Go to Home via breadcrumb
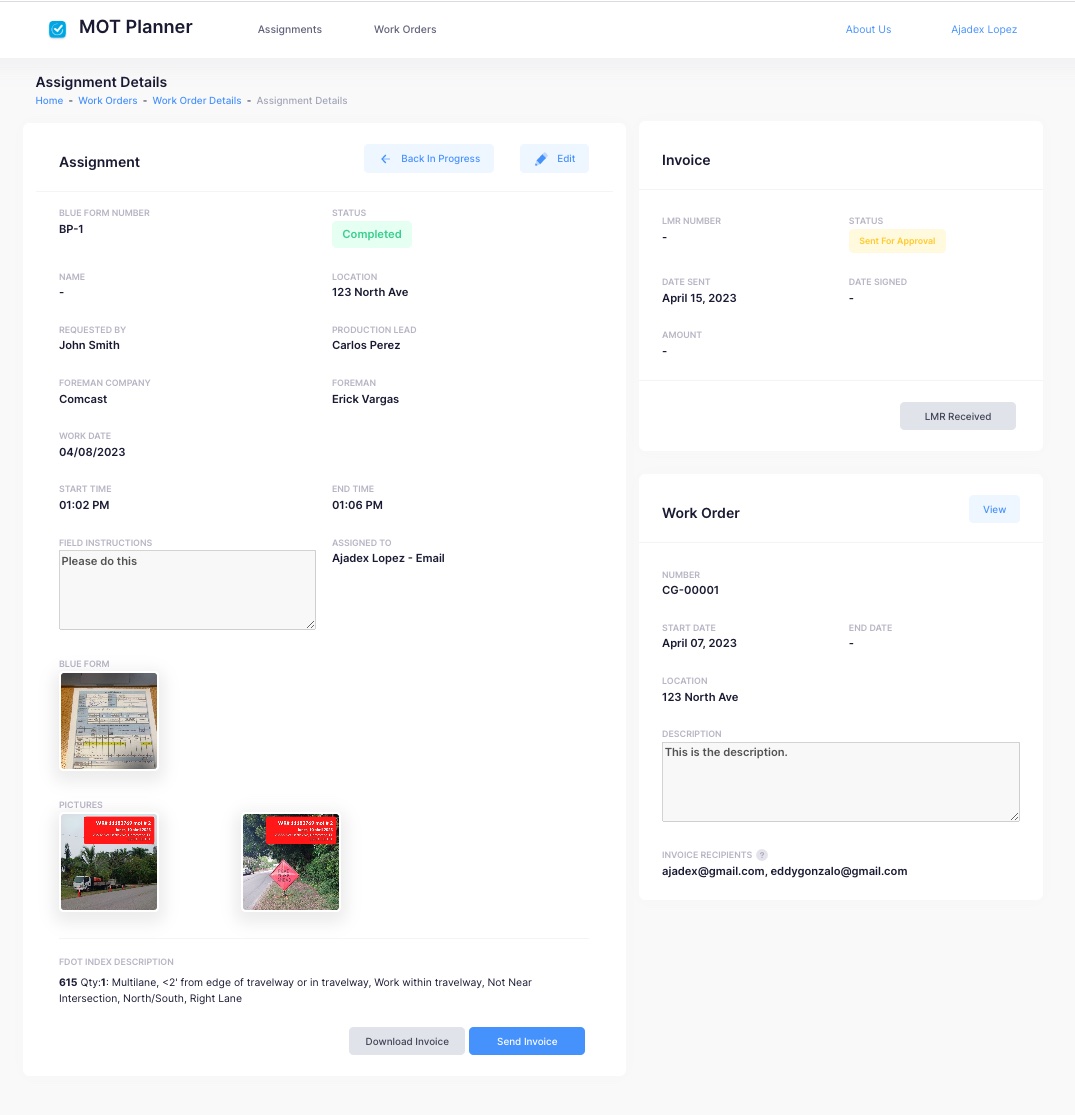The width and height of the screenshot is (1075, 1115). click(49, 101)
